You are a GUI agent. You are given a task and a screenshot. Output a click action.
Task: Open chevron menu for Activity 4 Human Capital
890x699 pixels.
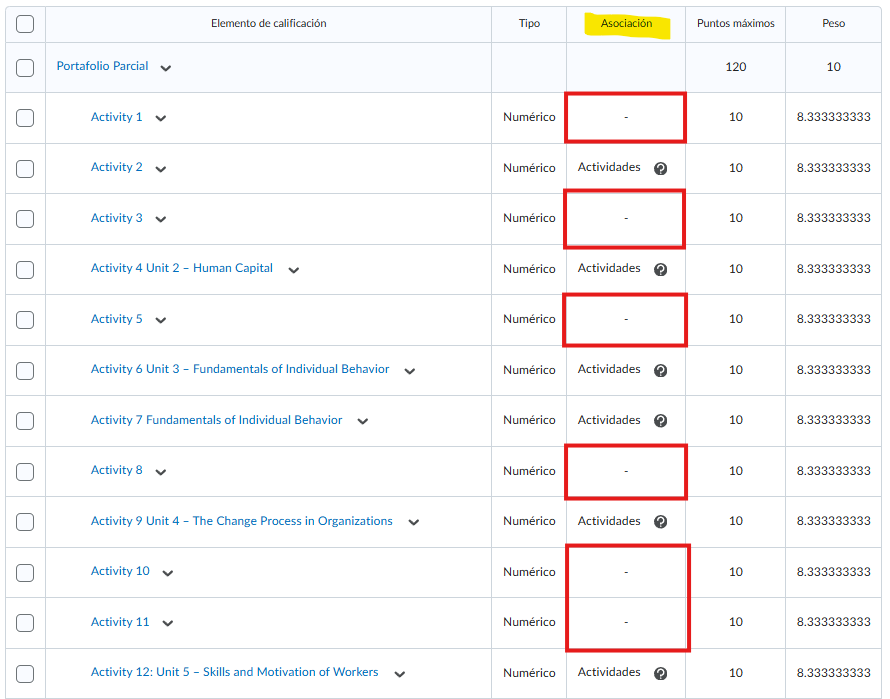[293, 270]
